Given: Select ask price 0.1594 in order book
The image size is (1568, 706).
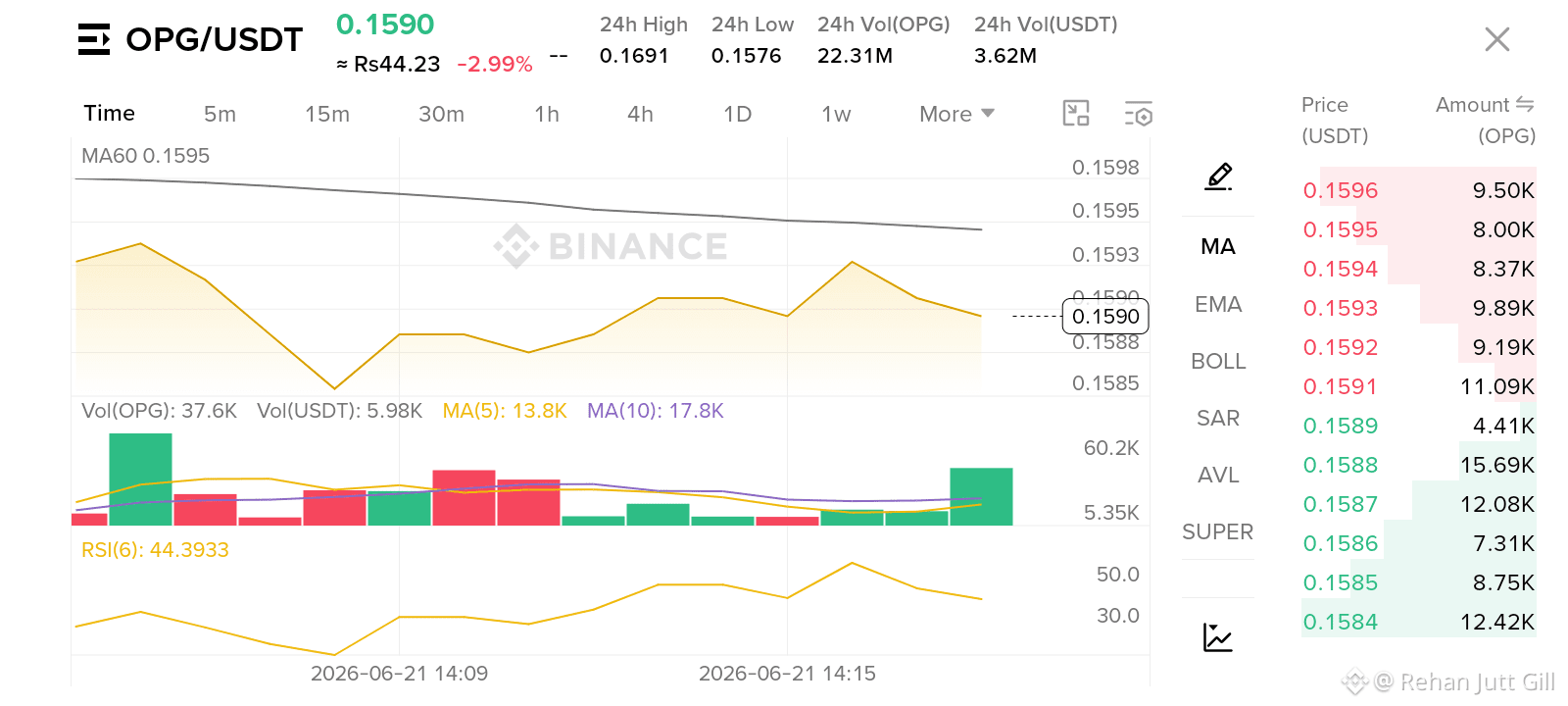Looking at the screenshot, I should click(x=1341, y=269).
